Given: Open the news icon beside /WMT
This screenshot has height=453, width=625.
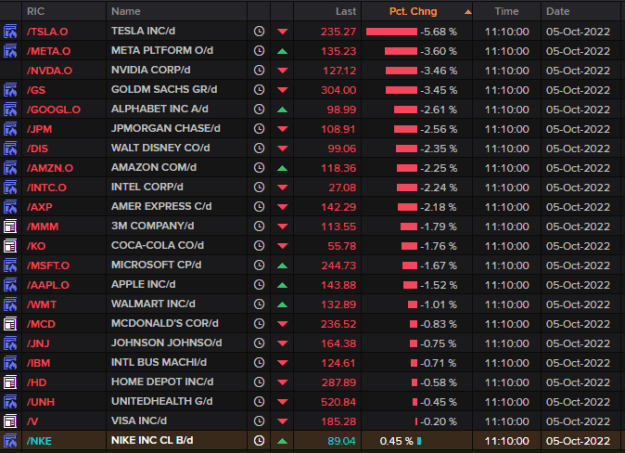Looking at the screenshot, I should 10,305.
